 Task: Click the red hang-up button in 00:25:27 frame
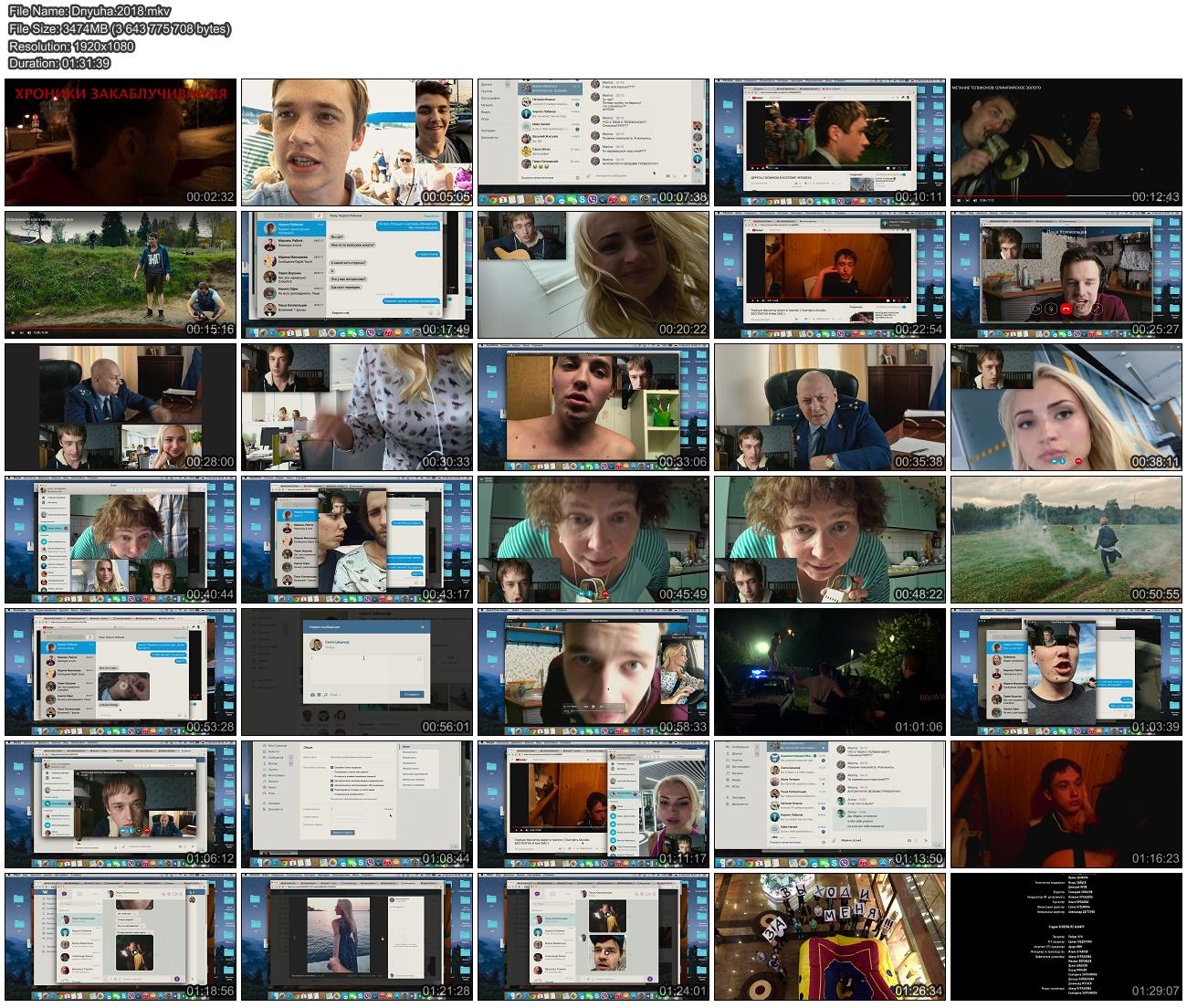1065,308
